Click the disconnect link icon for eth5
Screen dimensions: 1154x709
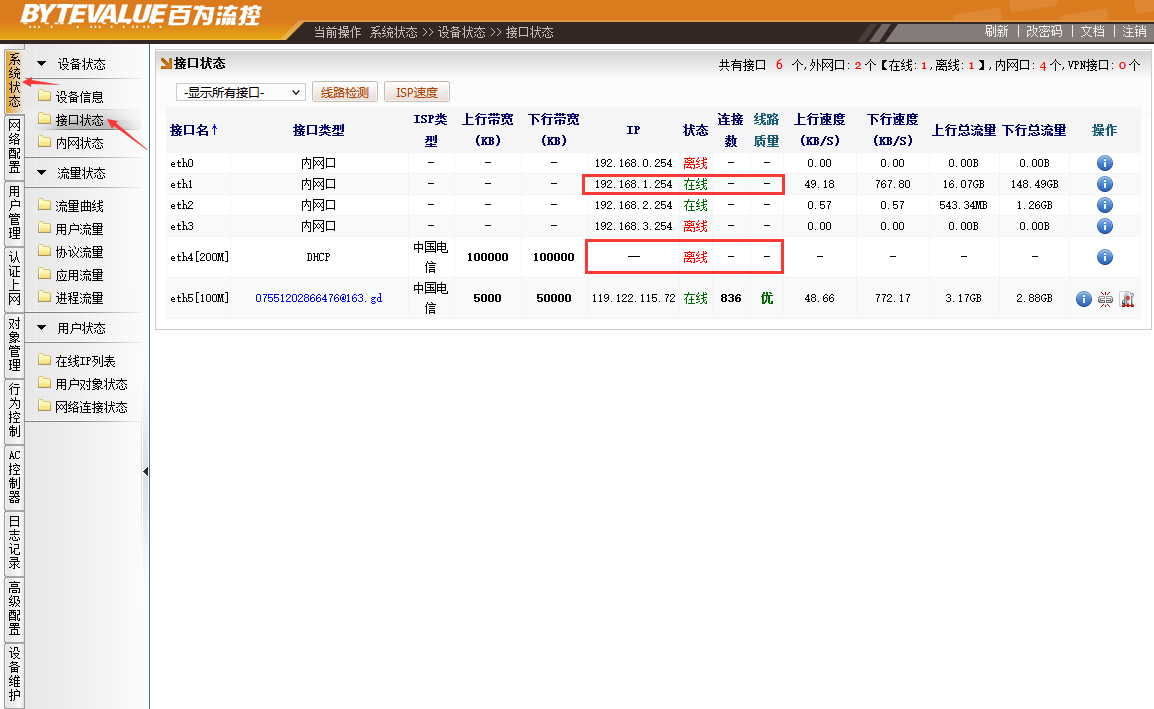tap(1105, 298)
